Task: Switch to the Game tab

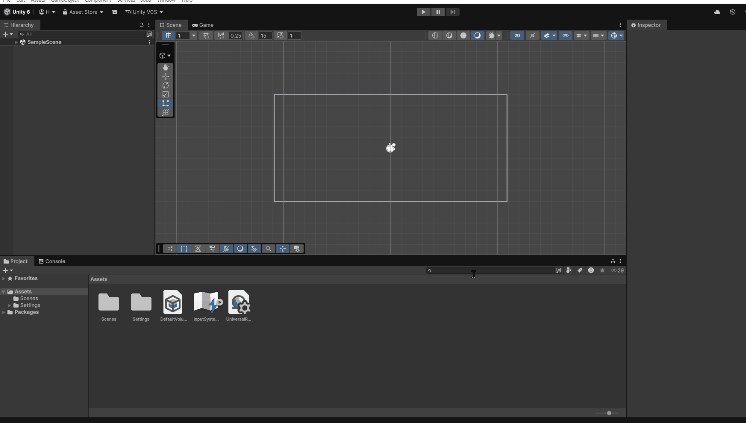Action: [x=203, y=25]
